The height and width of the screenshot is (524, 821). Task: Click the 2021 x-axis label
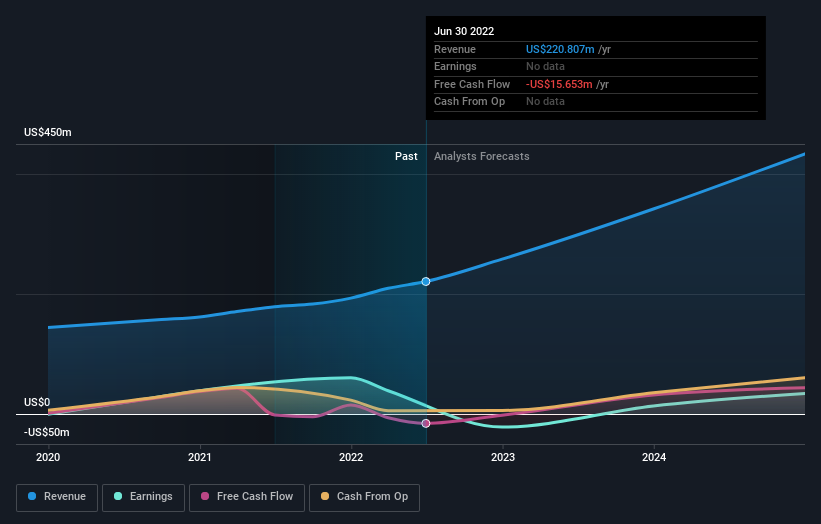(x=199, y=457)
